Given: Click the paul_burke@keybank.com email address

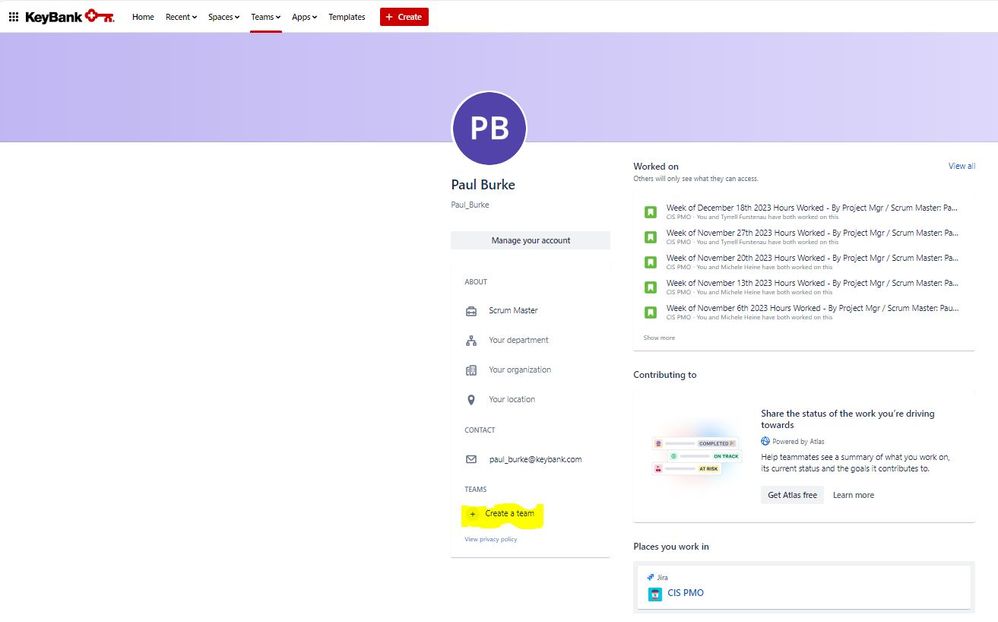Looking at the screenshot, I should [535, 459].
